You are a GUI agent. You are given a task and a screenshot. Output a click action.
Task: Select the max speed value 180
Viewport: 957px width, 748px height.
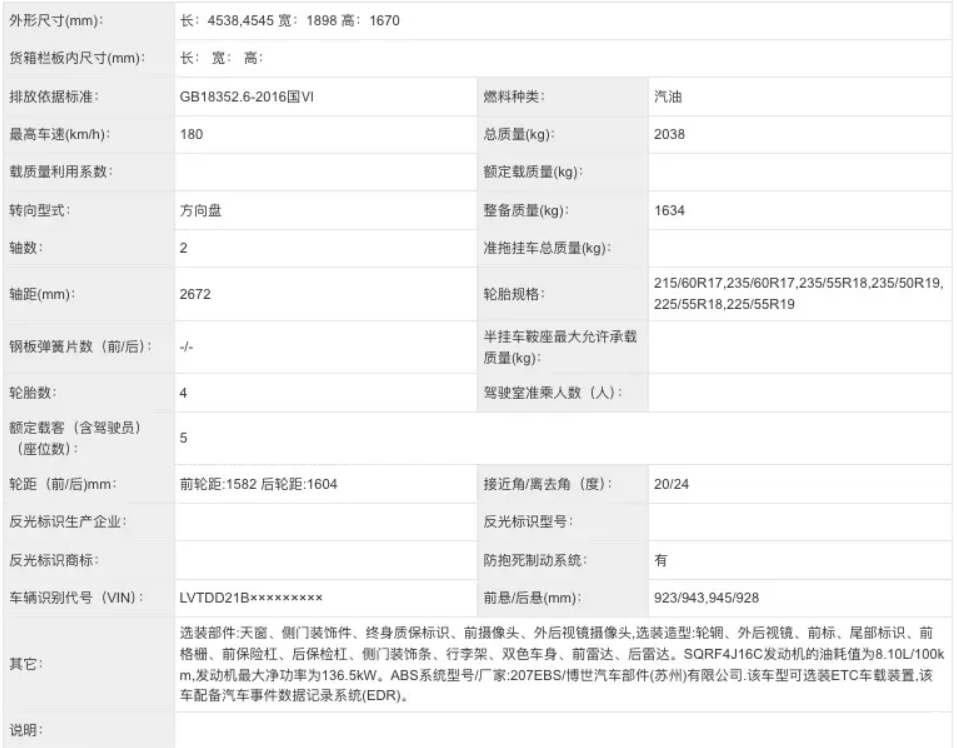(191, 134)
